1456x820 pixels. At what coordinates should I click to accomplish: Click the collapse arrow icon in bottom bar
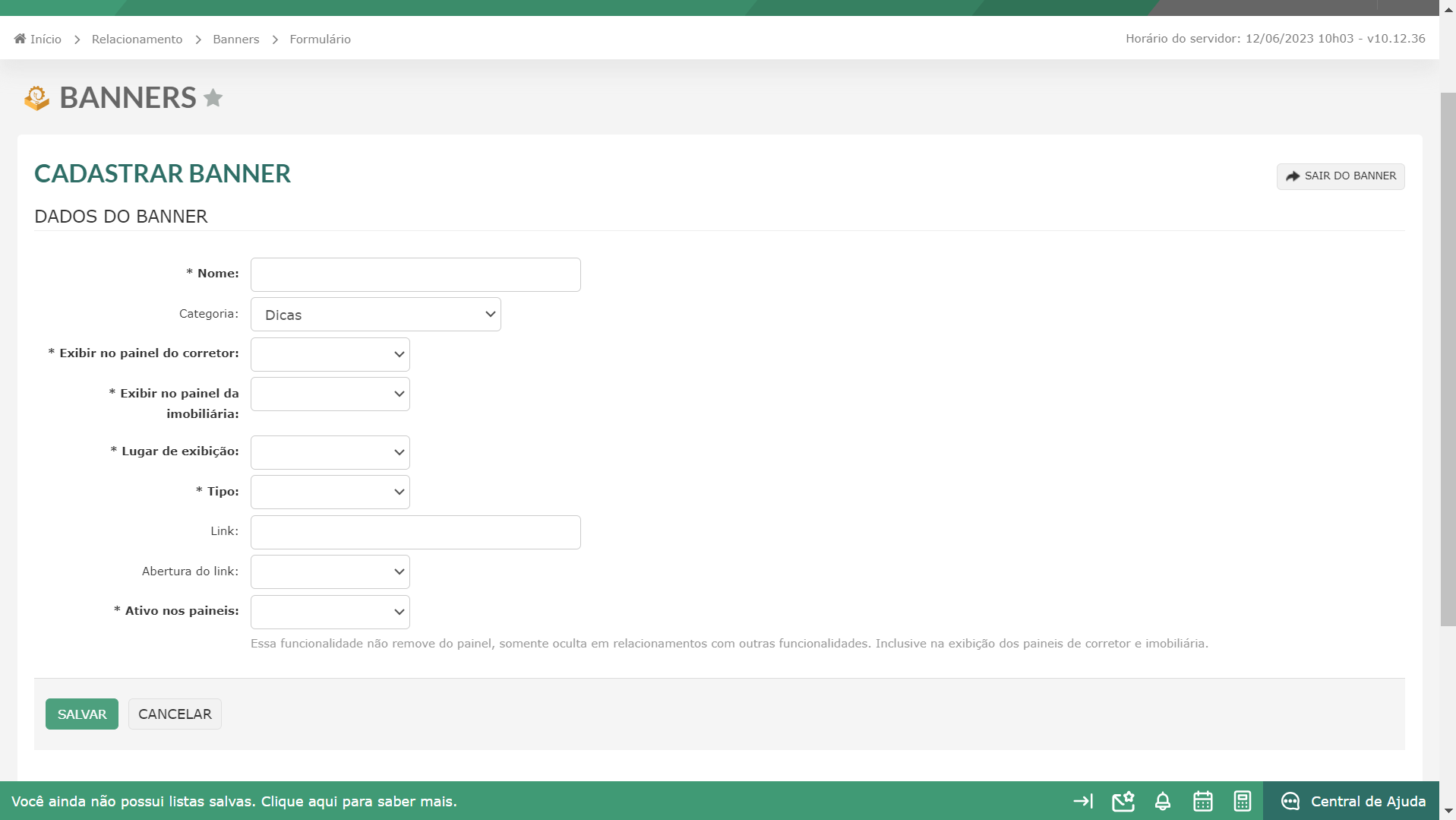1083,801
